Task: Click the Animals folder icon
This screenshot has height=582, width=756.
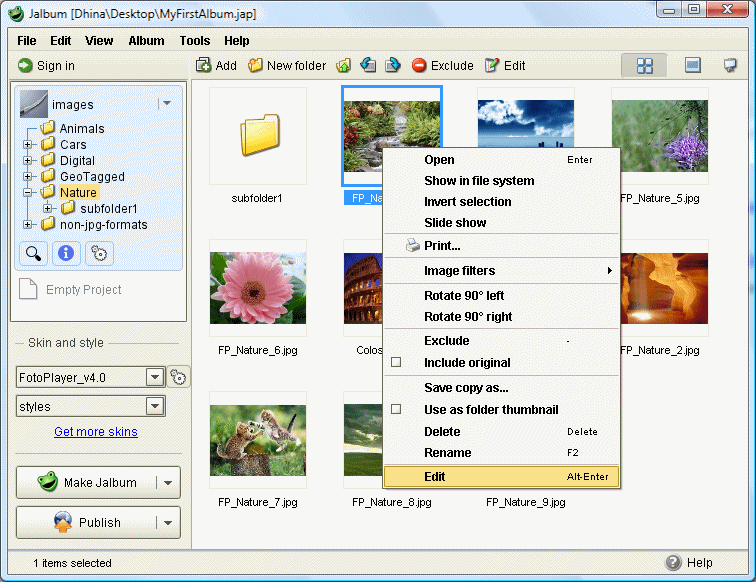Action: (47, 128)
